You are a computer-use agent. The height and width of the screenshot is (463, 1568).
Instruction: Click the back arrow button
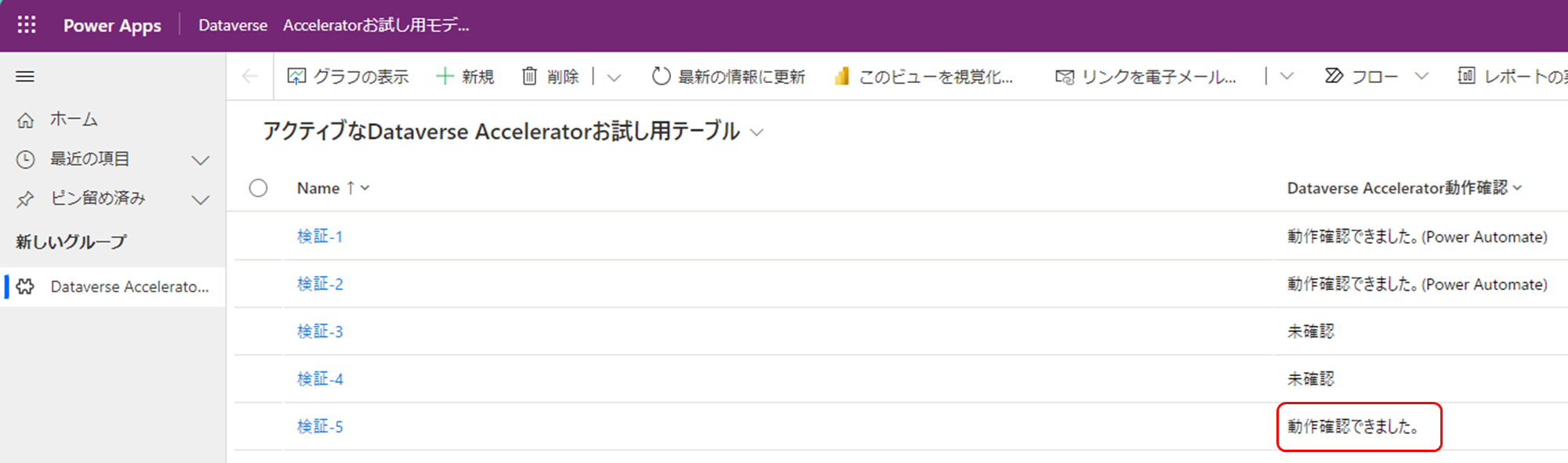click(250, 76)
